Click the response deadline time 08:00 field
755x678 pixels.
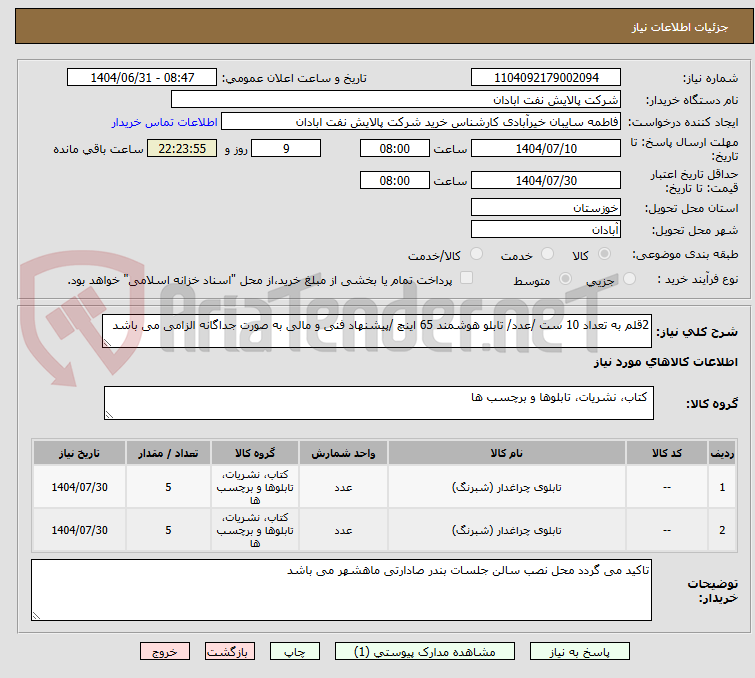click(x=395, y=148)
